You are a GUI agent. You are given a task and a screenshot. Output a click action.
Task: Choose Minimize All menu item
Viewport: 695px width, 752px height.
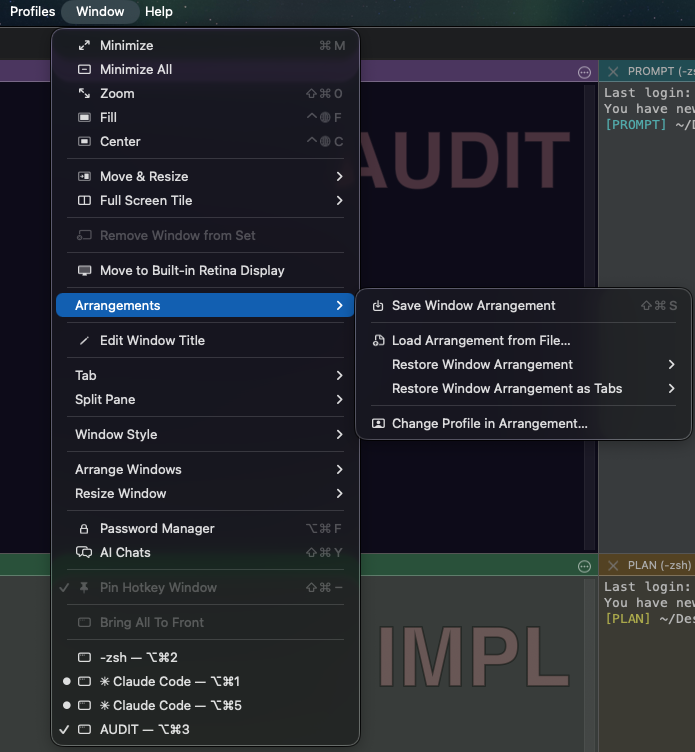205,70
